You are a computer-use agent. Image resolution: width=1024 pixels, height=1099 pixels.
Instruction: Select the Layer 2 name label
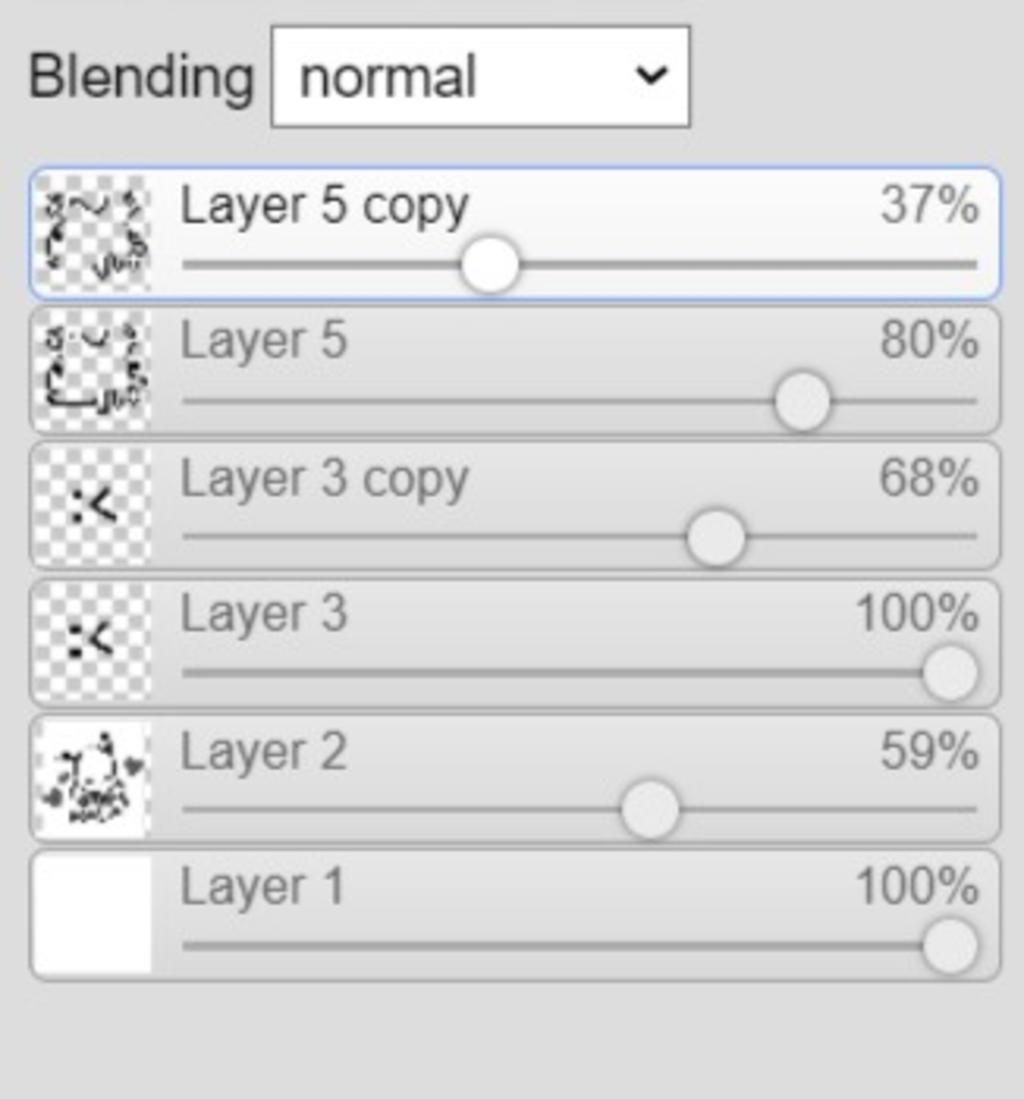264,751
